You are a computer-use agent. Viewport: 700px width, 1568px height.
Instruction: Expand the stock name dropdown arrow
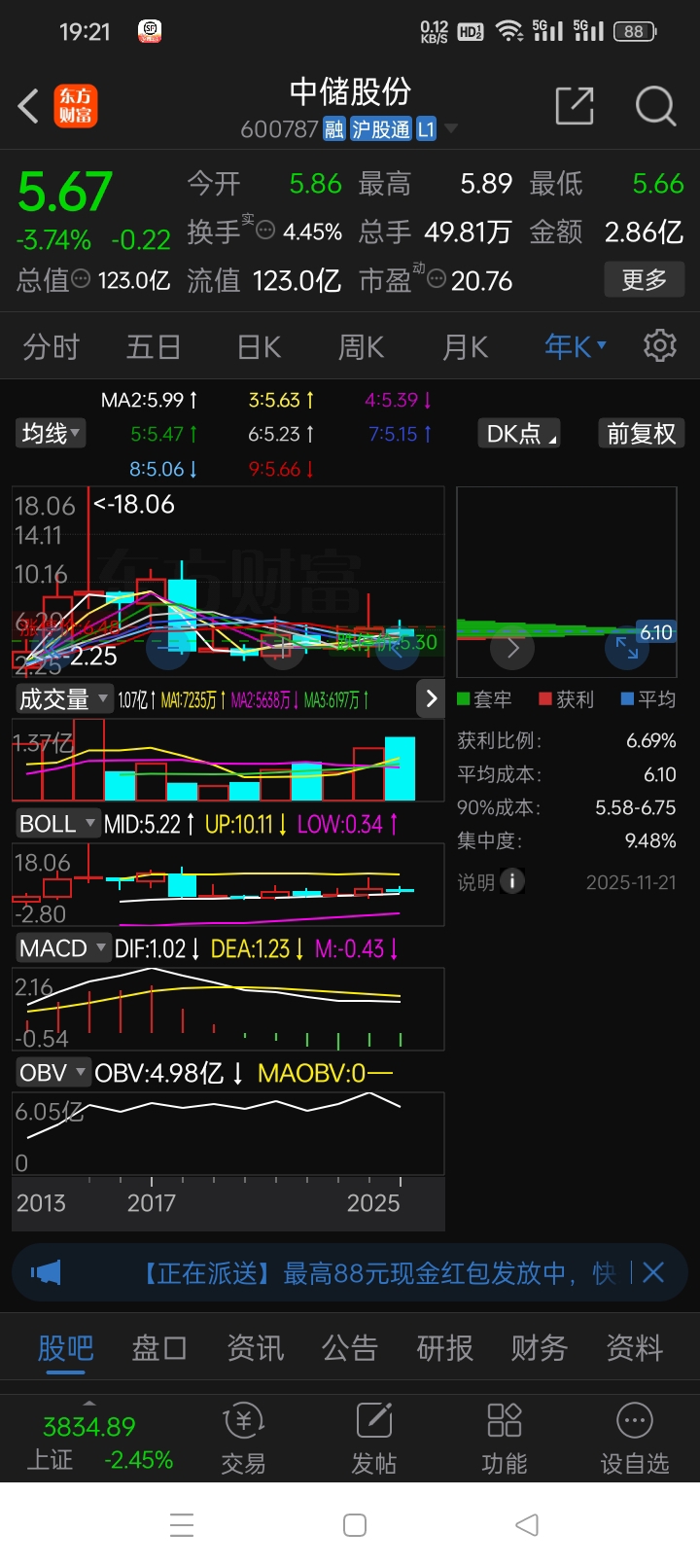pyautogui.click(x=451, y=128)
